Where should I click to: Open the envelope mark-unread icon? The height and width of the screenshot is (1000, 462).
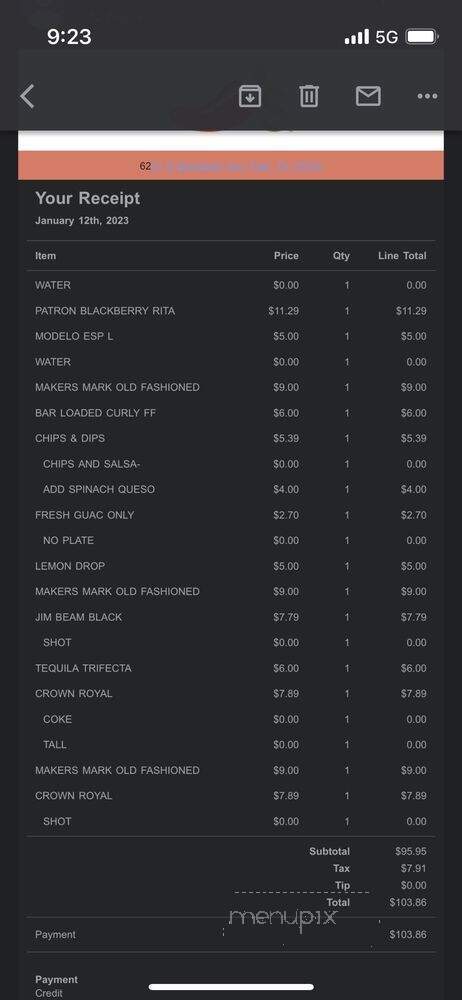pyautogui.click(x=368, y=96)
